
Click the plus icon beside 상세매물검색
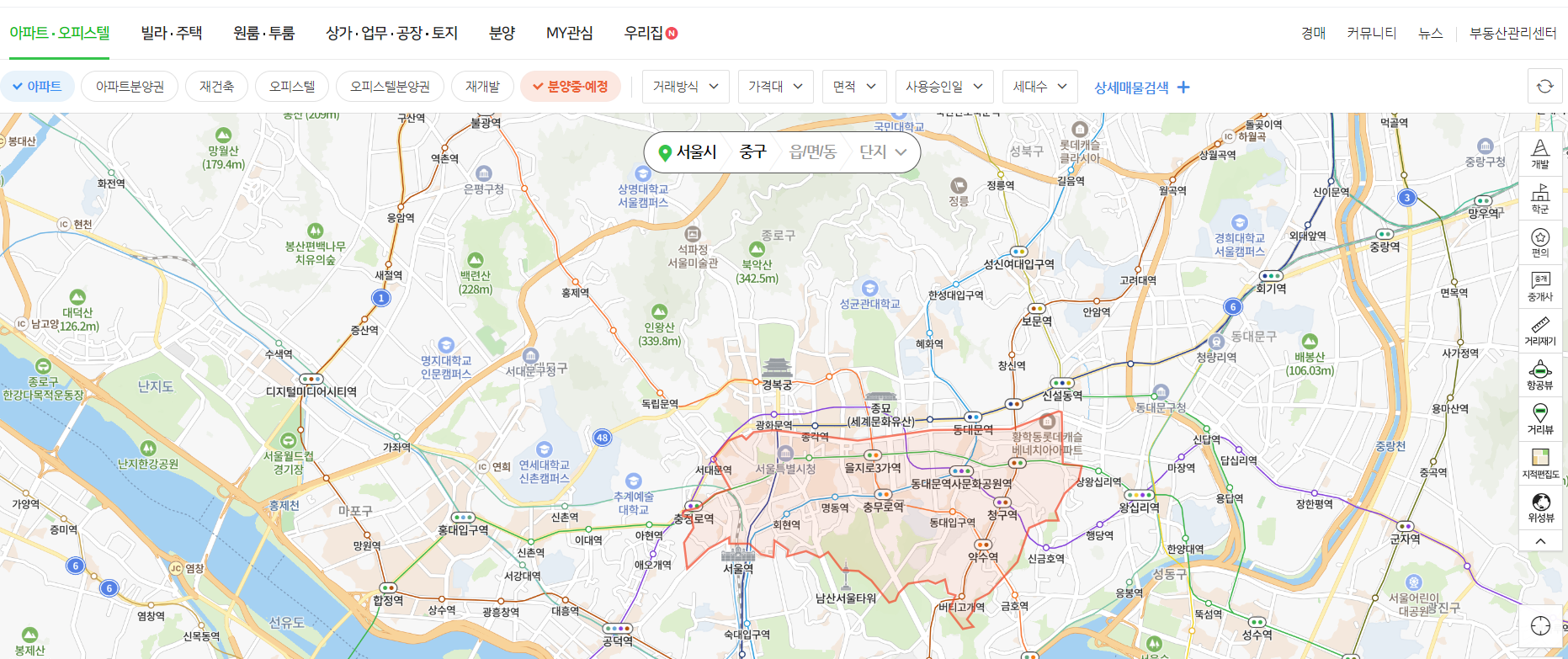point(1183,87)
